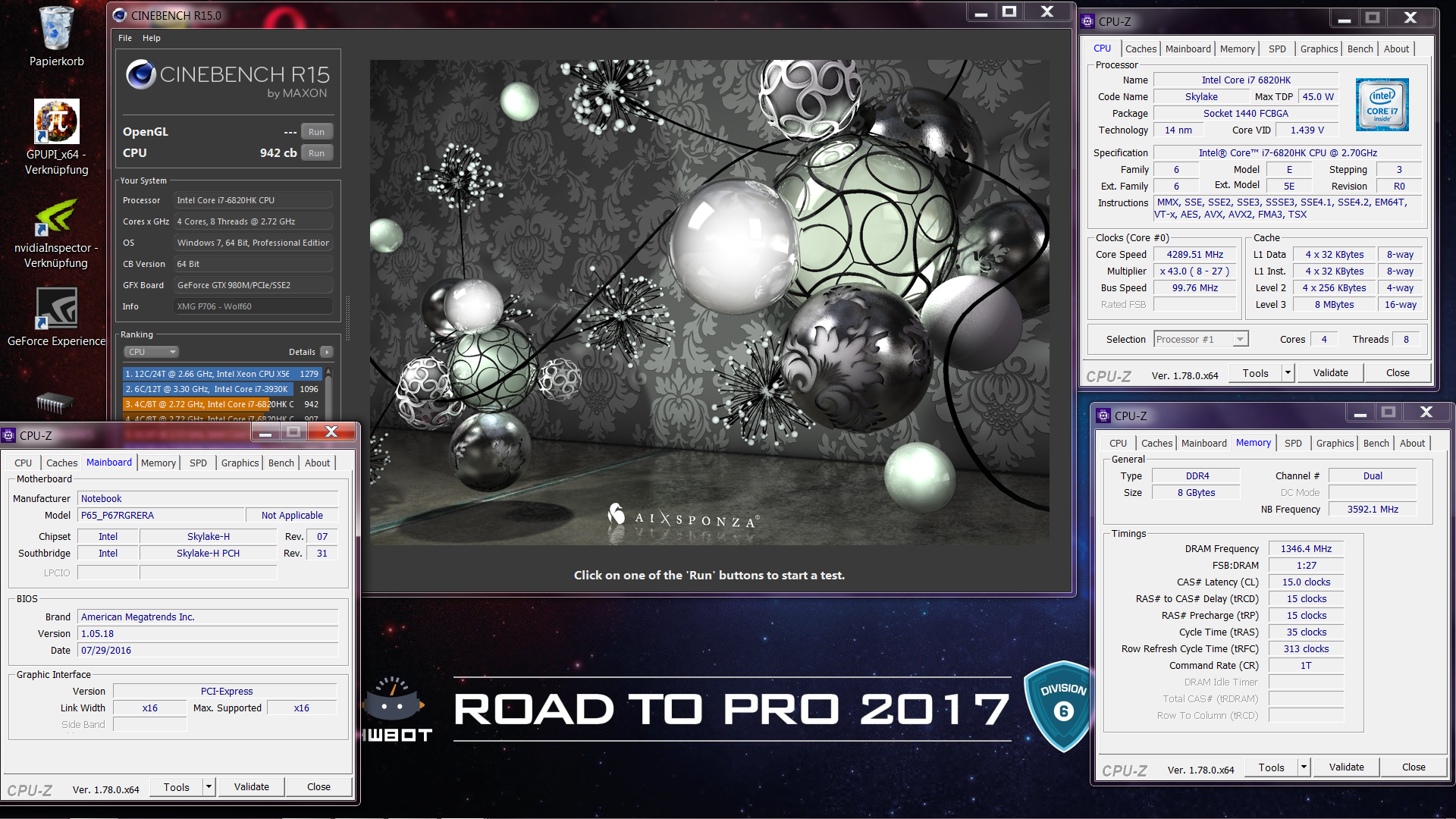
Task: Switch to Mainboard tab in top CPU-Z
Action: click(x=1188, y=49)
